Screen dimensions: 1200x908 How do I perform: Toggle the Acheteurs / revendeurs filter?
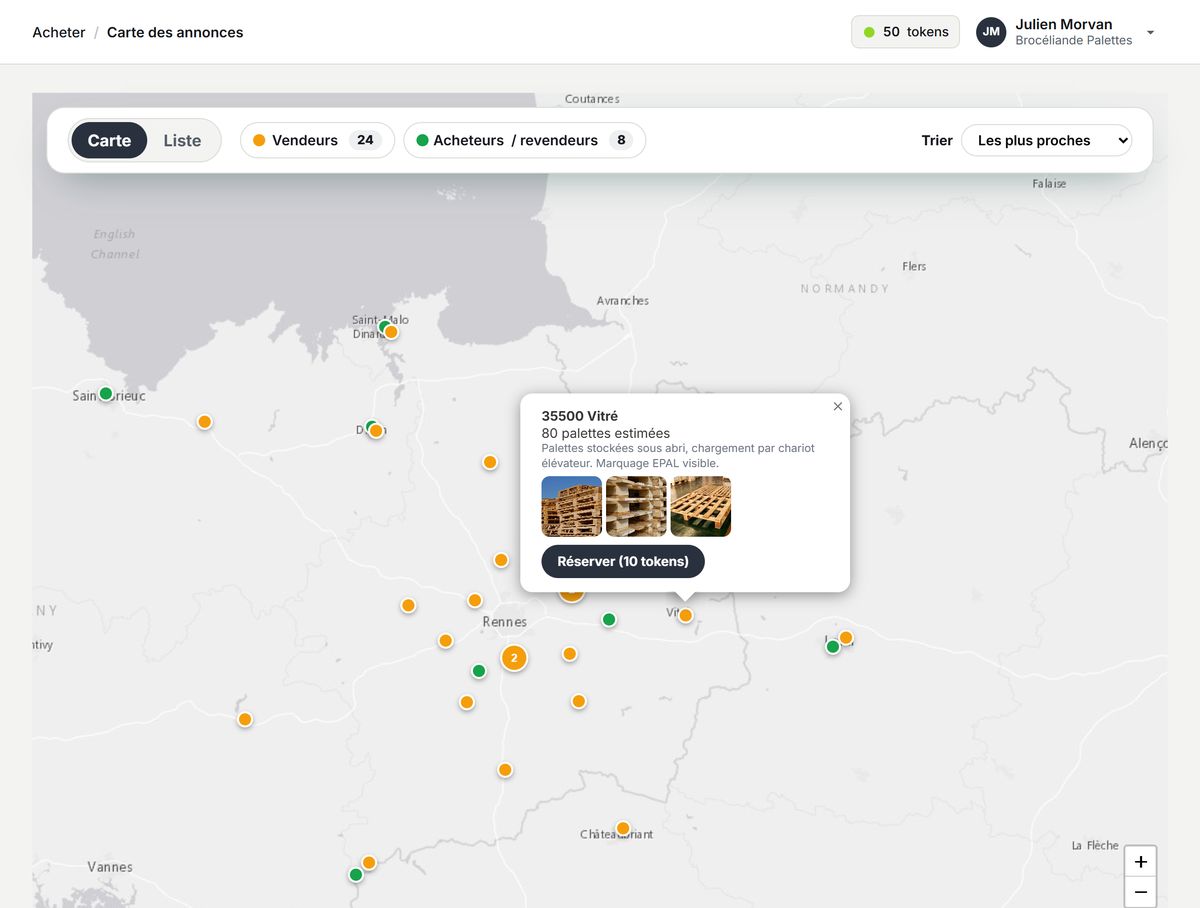coord(524,140)
